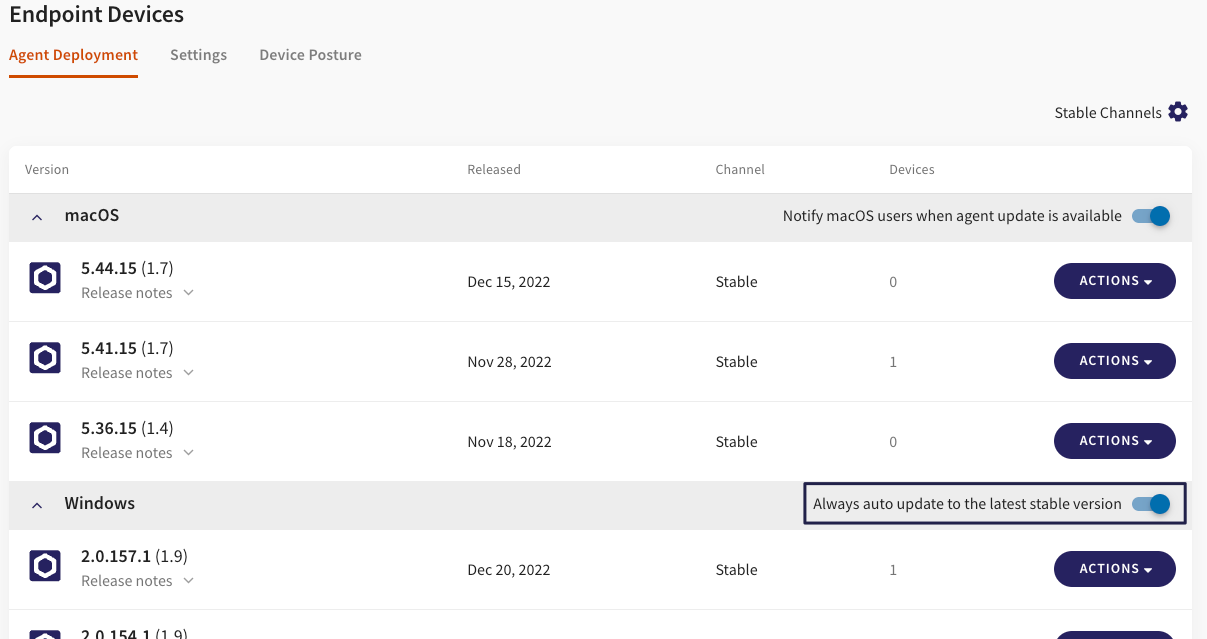Toggle macOS agent update notification switch
The width and height of the screenshot is (1207, 639).
point(1151,216)
